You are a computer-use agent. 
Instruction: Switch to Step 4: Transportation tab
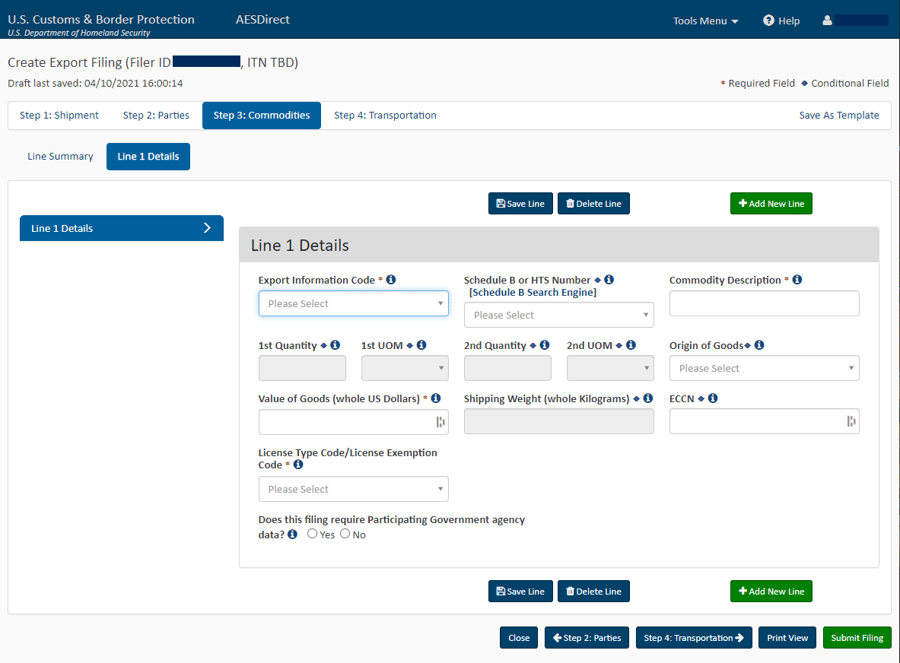tap(385, 115)
